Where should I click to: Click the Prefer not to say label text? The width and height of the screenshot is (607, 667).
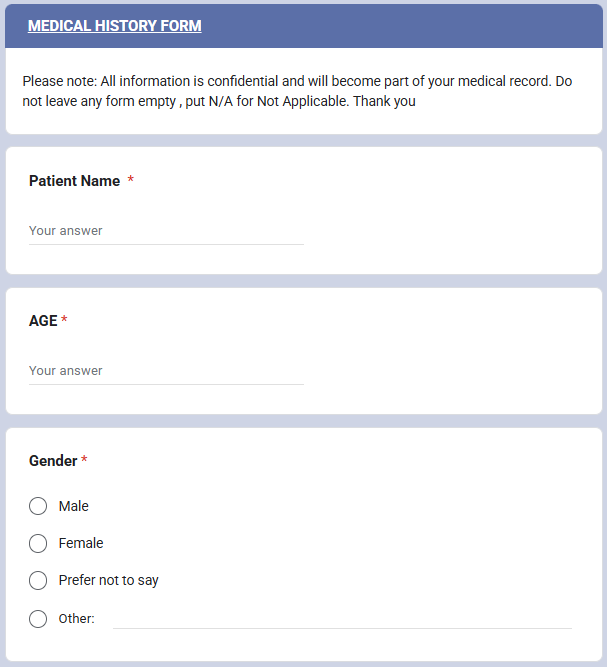tap(108, 580)
